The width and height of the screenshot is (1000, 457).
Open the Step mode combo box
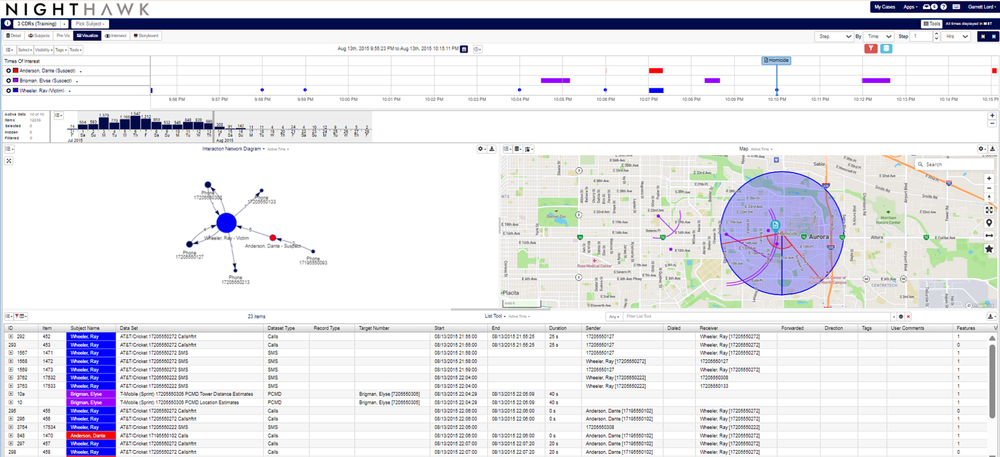(x=835, y=37)
